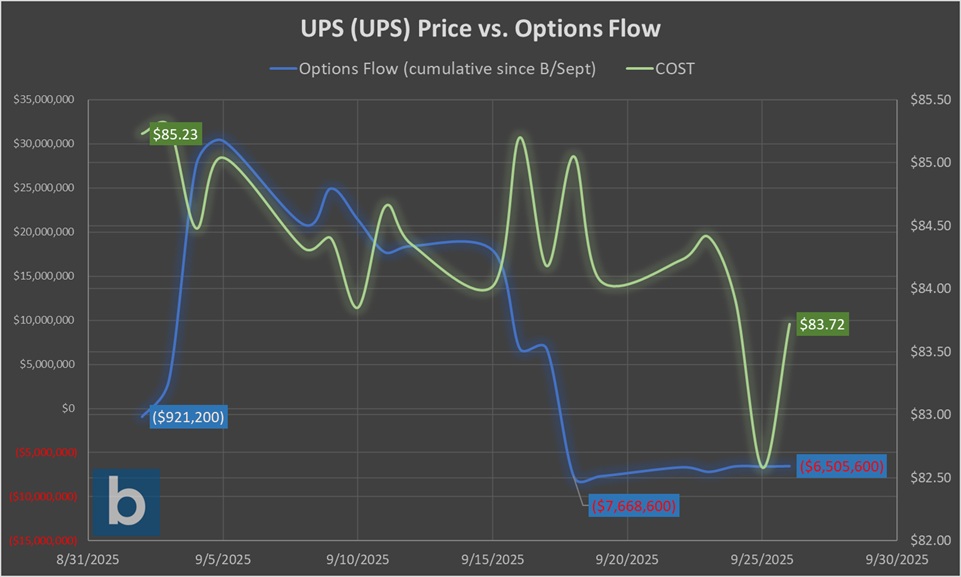Click the $35,000,000 left axis label

tap(44, 99)
